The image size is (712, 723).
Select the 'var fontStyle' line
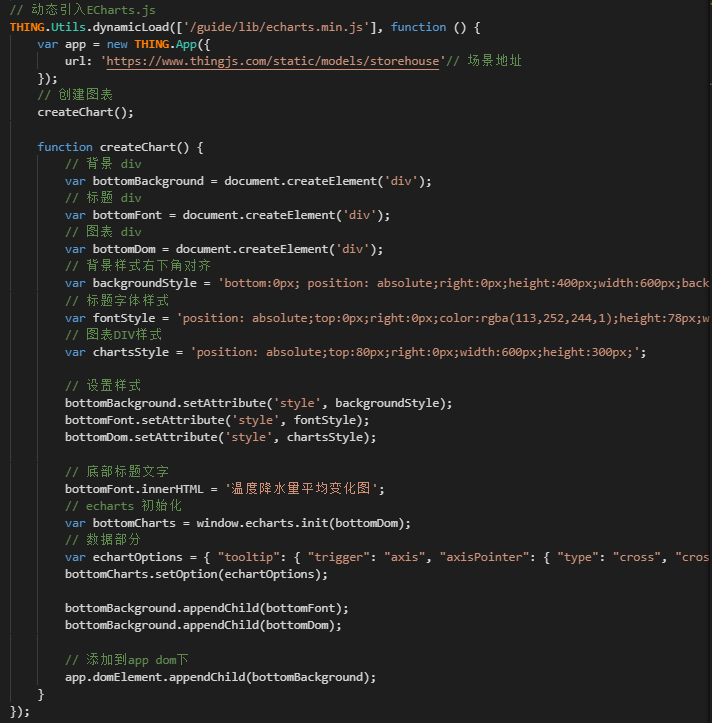387,318
